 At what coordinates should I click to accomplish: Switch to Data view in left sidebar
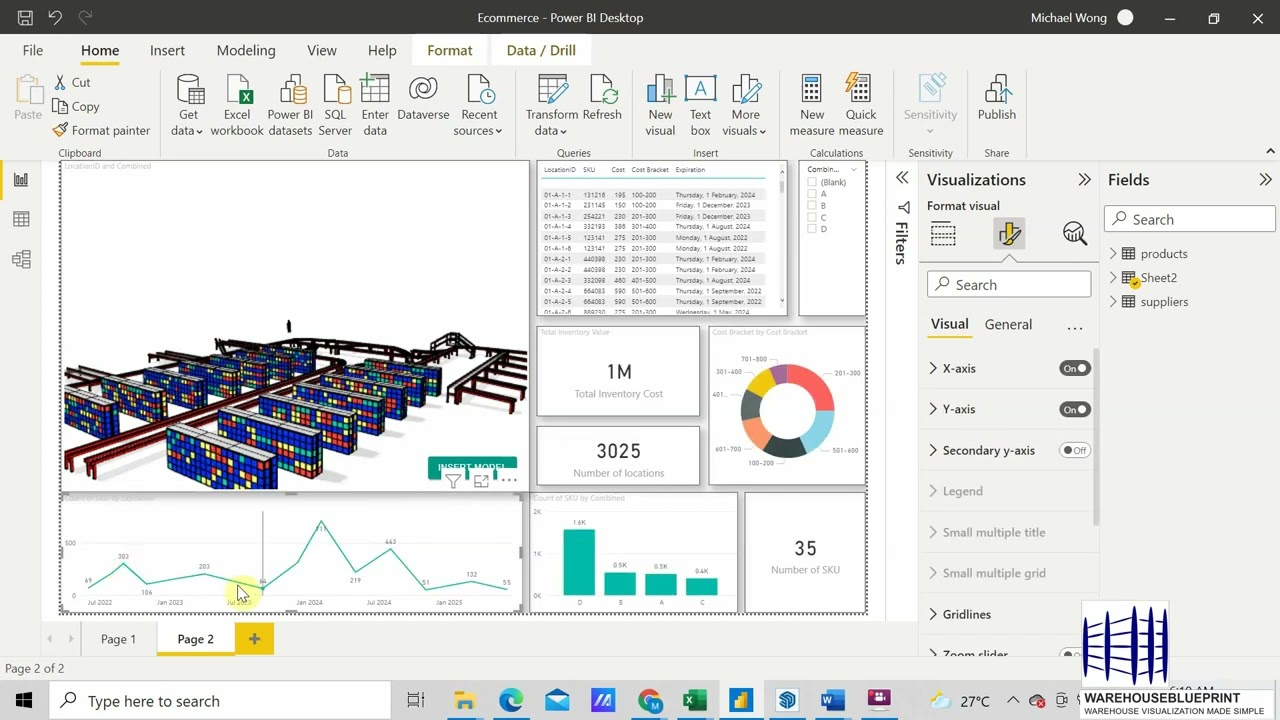pos(21,219)
